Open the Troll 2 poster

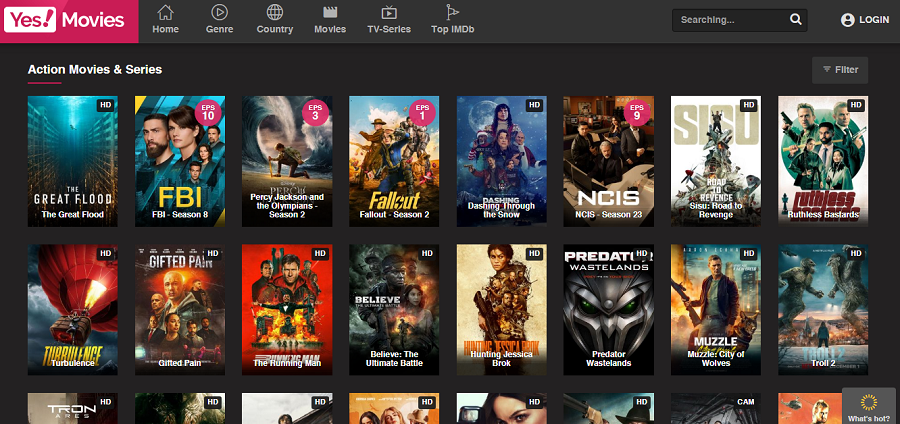tap(823, 310)
